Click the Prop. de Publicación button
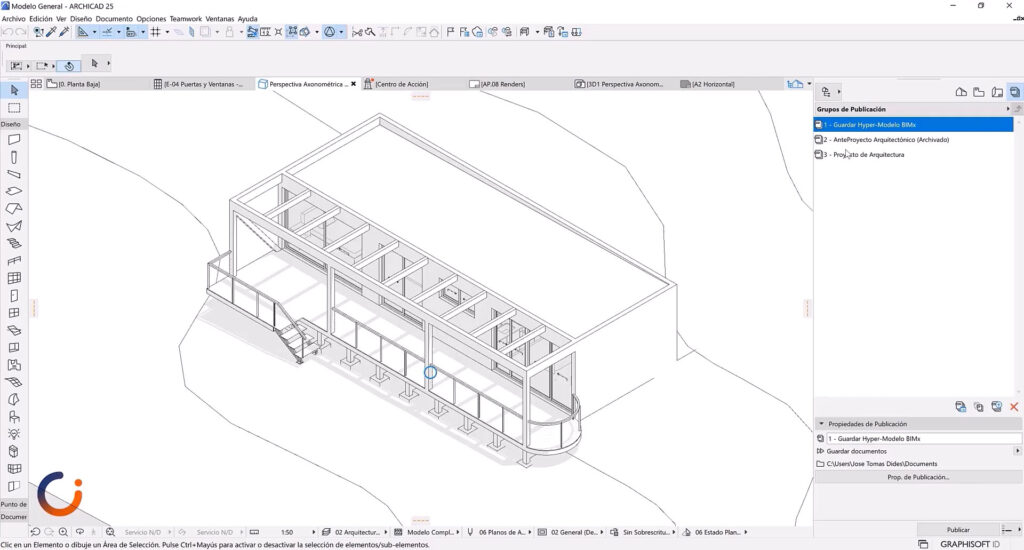Image resolution: width=1024 pixels, height=550 pixels. click(x=918, y=477)
